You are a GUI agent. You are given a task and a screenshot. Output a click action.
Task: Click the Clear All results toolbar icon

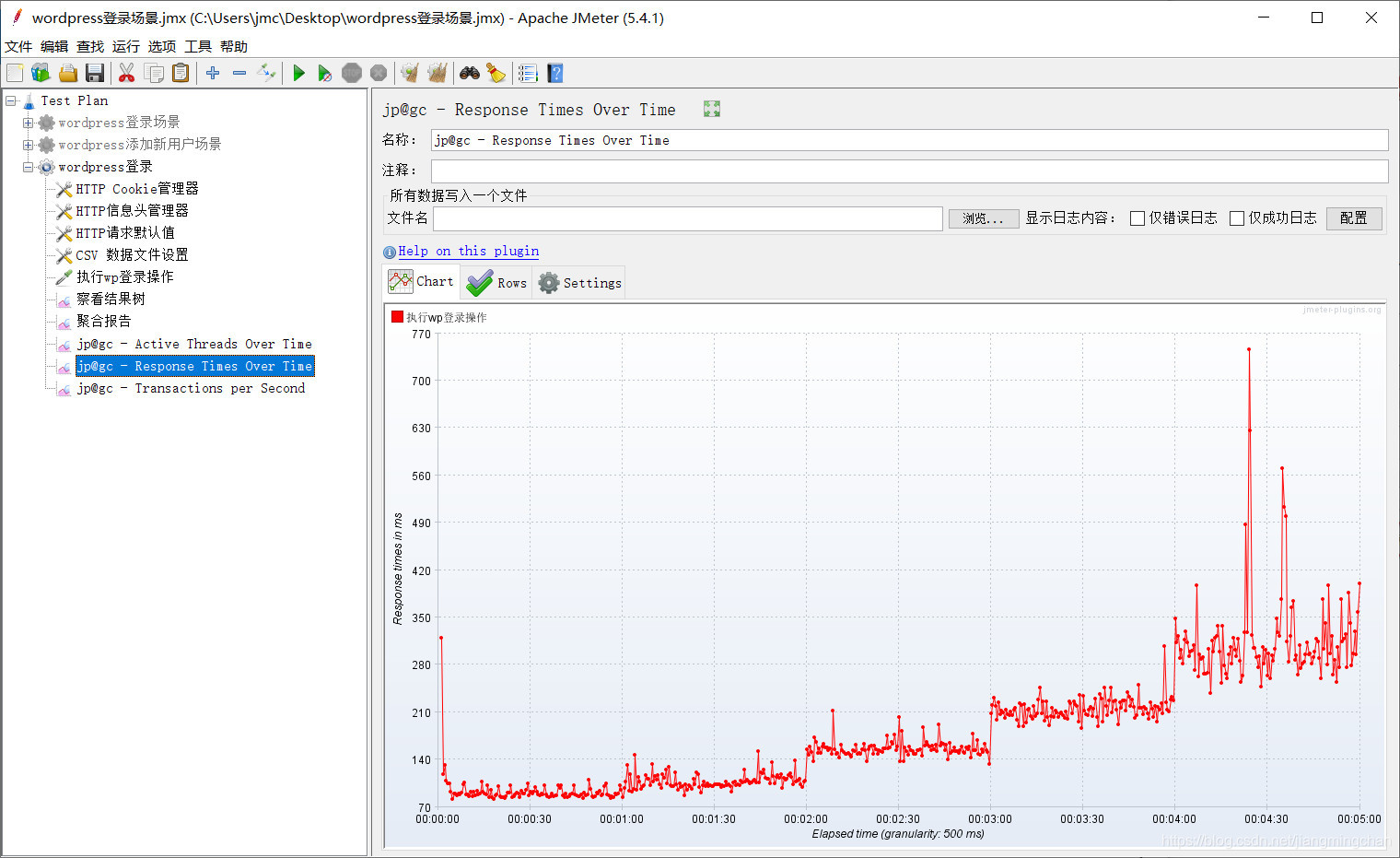coord(437,73)
